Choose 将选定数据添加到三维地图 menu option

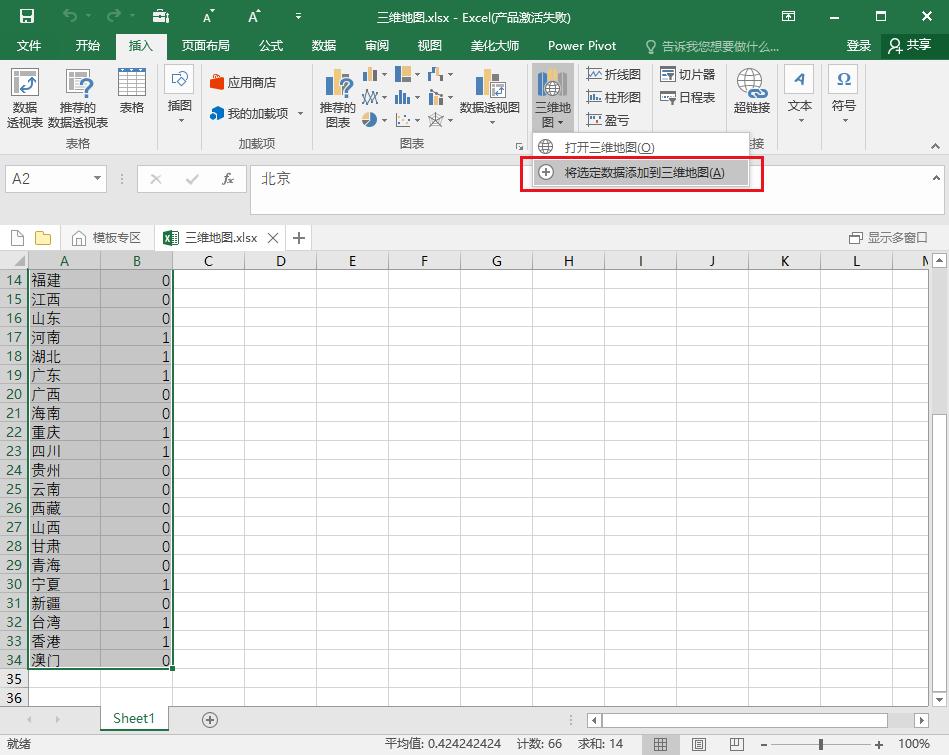point(642,173)
